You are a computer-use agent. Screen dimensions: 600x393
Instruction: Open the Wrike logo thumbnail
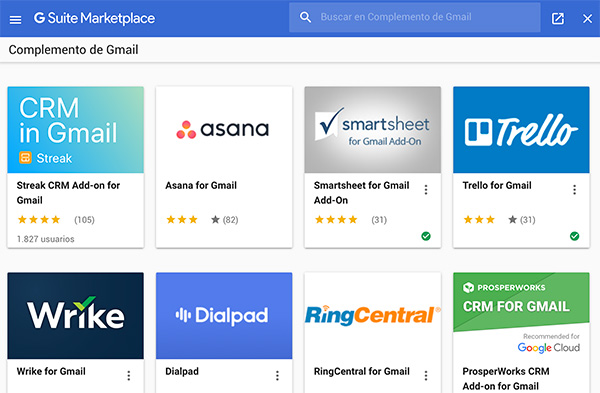[x=76, y=316]
